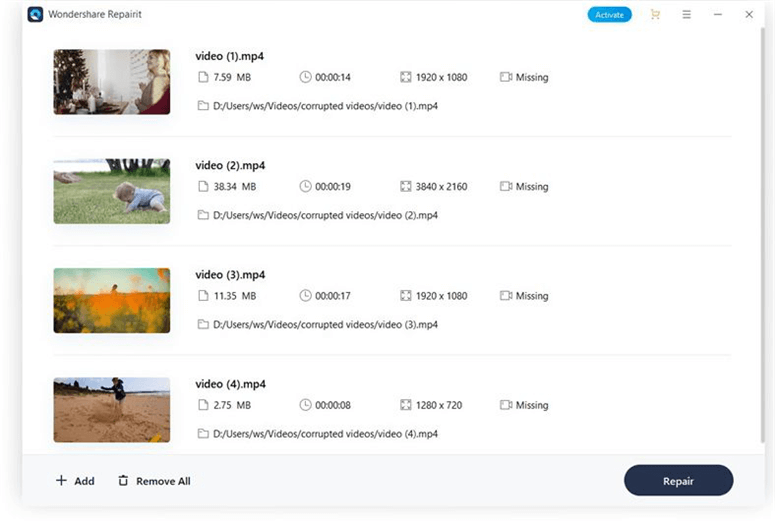775x523 pixels.
Task: Select the video (2).mp4 thumbnail
Action: click(111, 191)
